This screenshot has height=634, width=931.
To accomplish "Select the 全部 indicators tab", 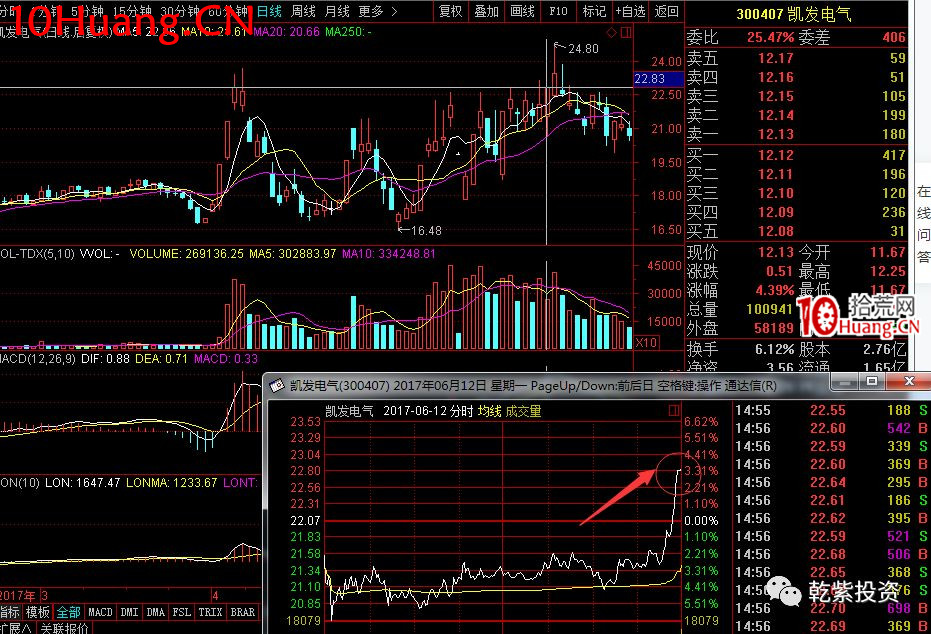I will 68,612.
